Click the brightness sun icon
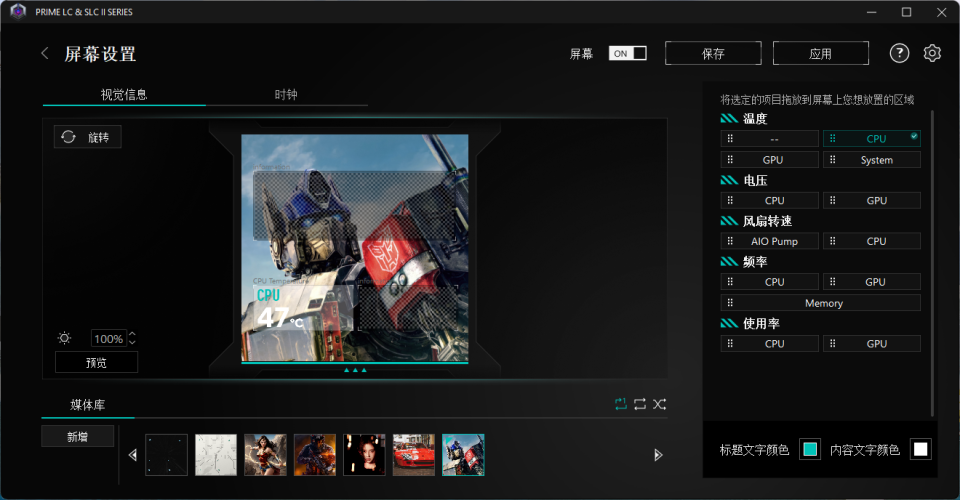The width and height of the screenshot is (960, 500). [64, 338]
